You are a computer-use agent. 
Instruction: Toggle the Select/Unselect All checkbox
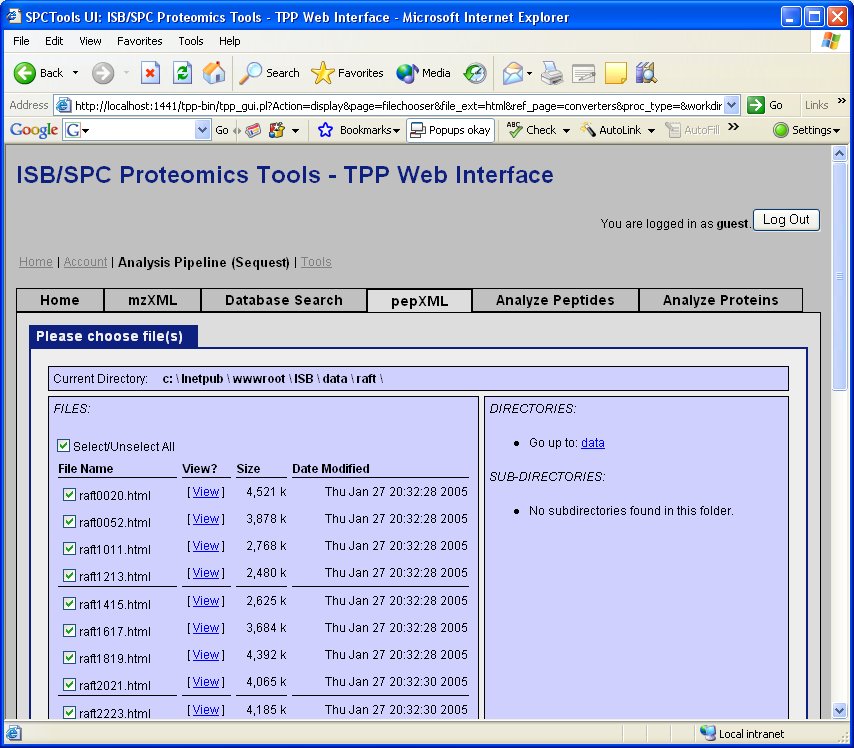click(64, 445)
